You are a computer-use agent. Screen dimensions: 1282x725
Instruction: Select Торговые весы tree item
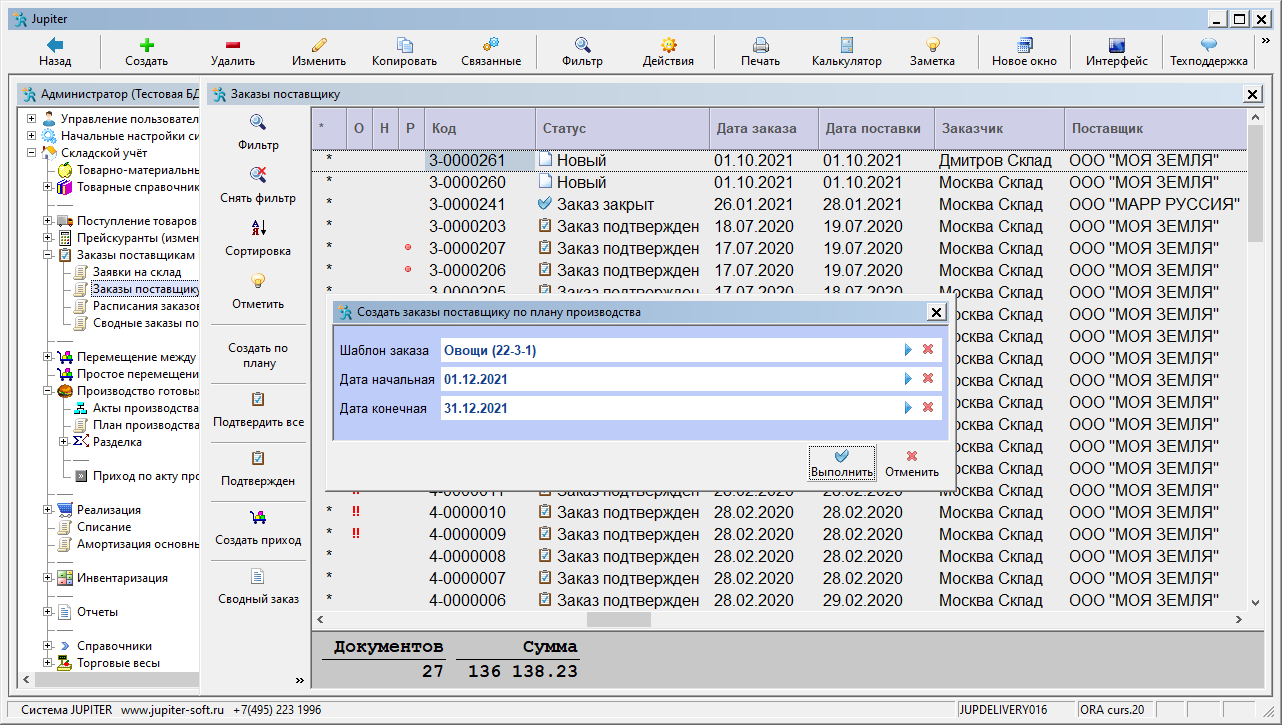pyautogui.click(x=118, y=662)
